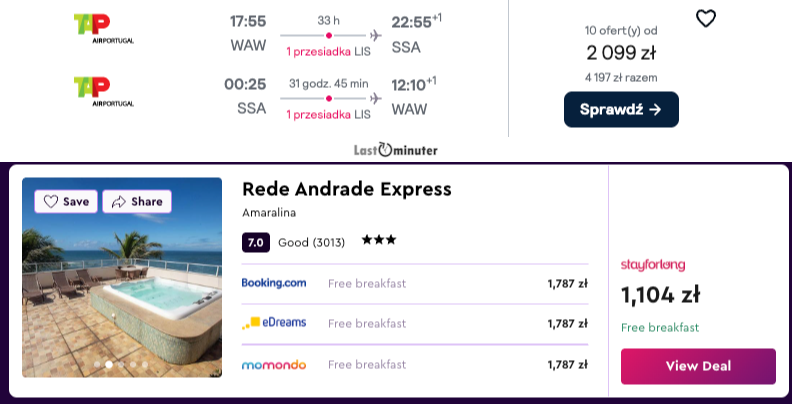The width and height of the screenshot is (792, 404).
Task: Open the Rede Andrade Express hotel title
Action: 346,189
